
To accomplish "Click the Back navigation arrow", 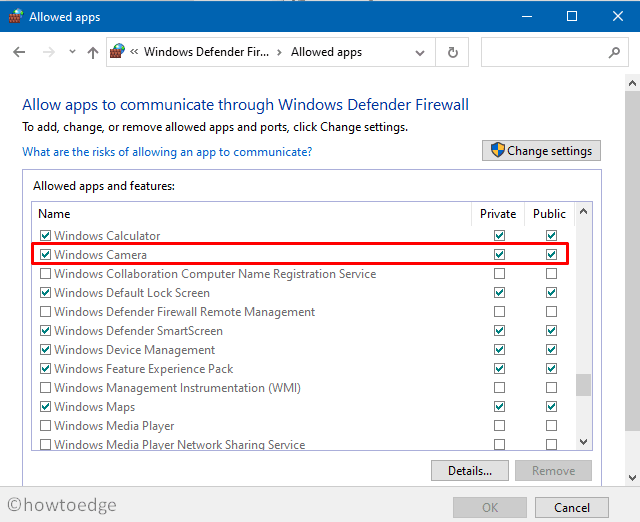I will (x=19, y=52).
